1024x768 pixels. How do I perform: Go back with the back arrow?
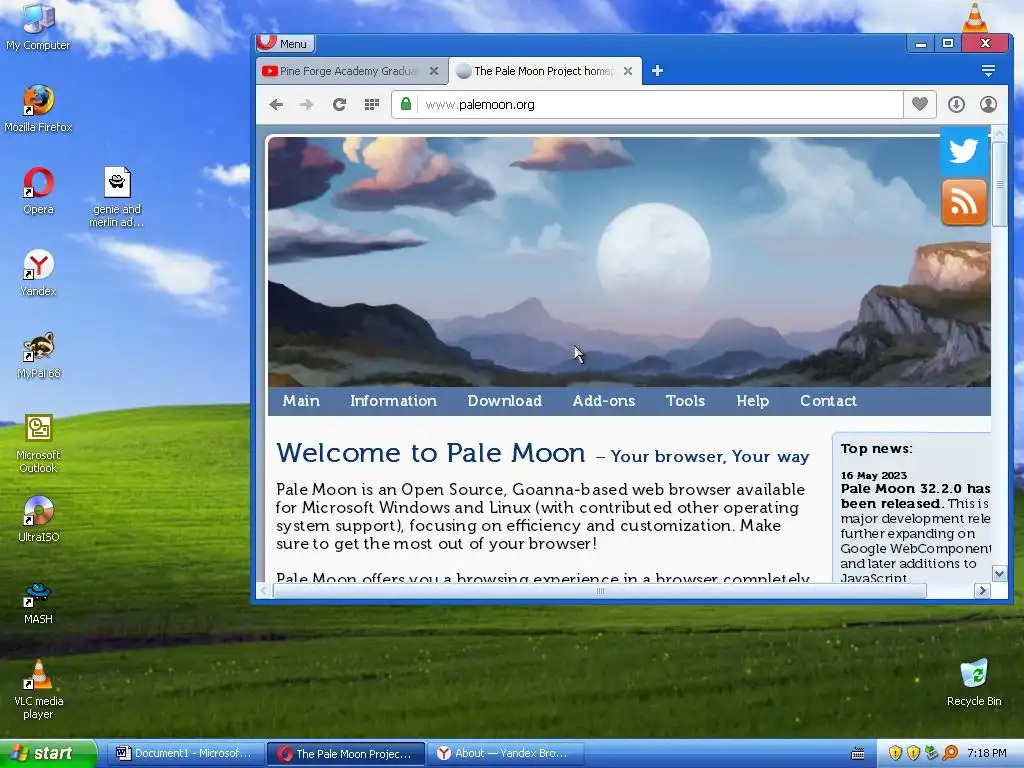[276, 104]
